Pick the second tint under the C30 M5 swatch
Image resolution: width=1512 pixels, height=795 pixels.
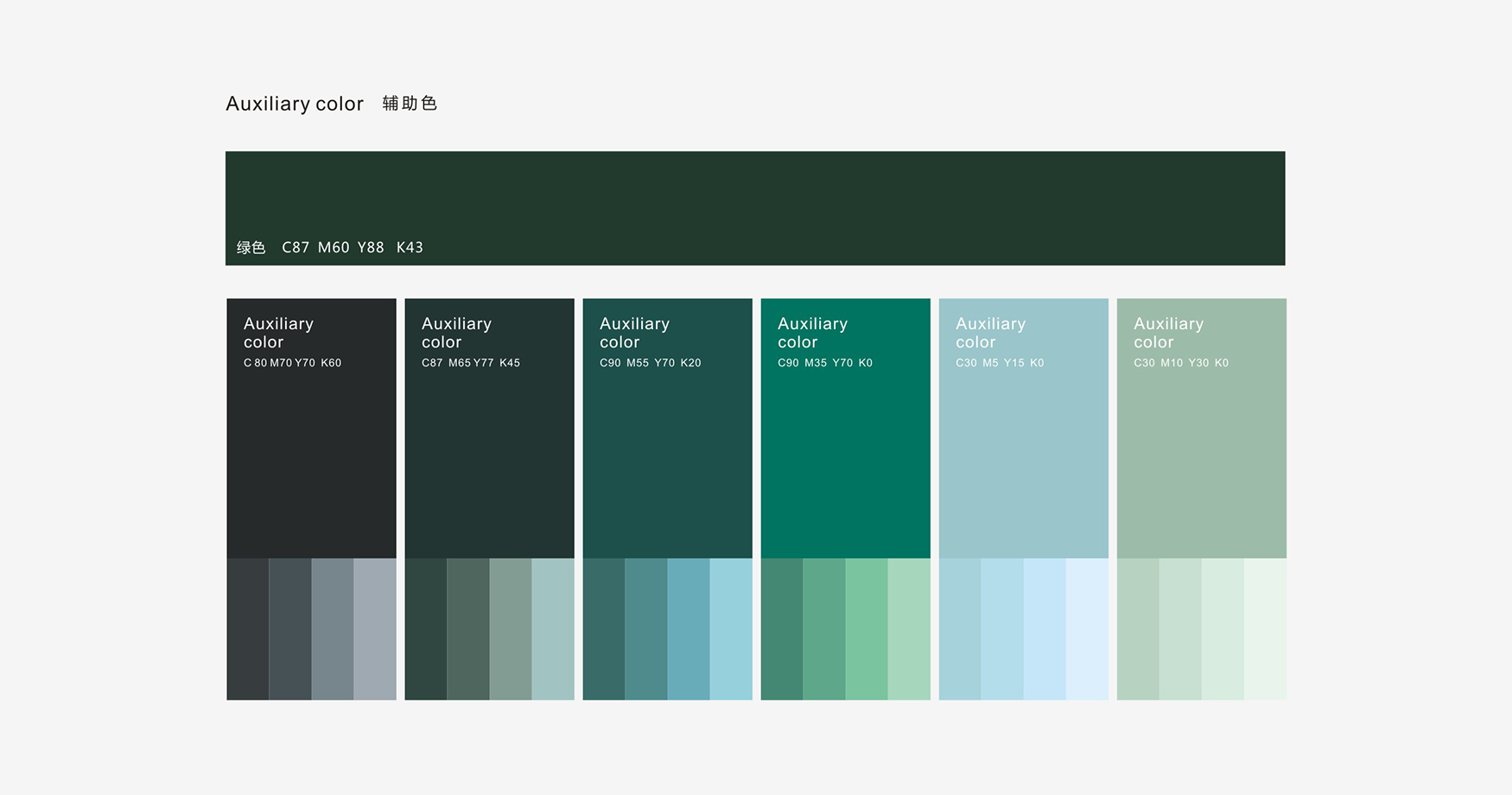point(1002,629)
